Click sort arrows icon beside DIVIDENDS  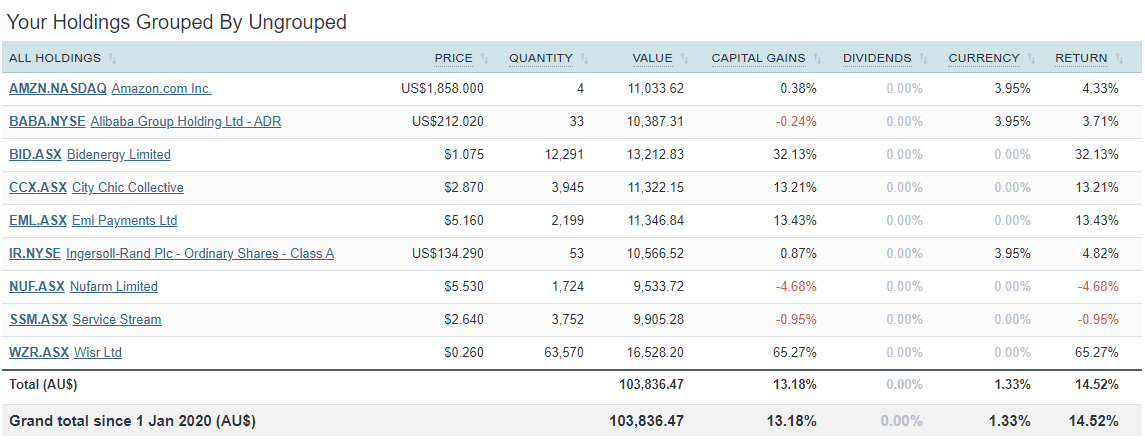pyautogui.click(x=923, y=58)
